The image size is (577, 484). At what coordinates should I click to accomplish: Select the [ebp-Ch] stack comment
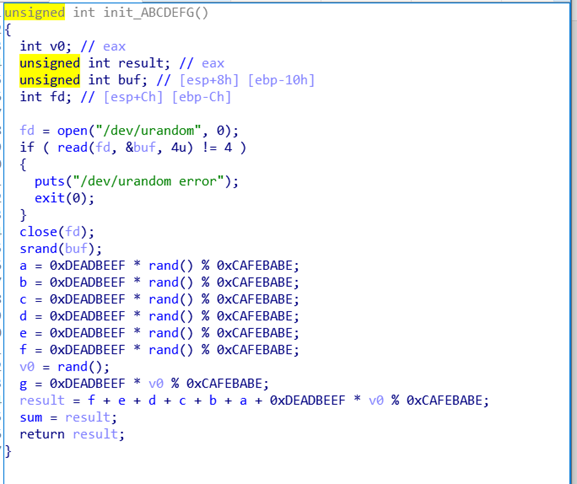tap(202, 97)
